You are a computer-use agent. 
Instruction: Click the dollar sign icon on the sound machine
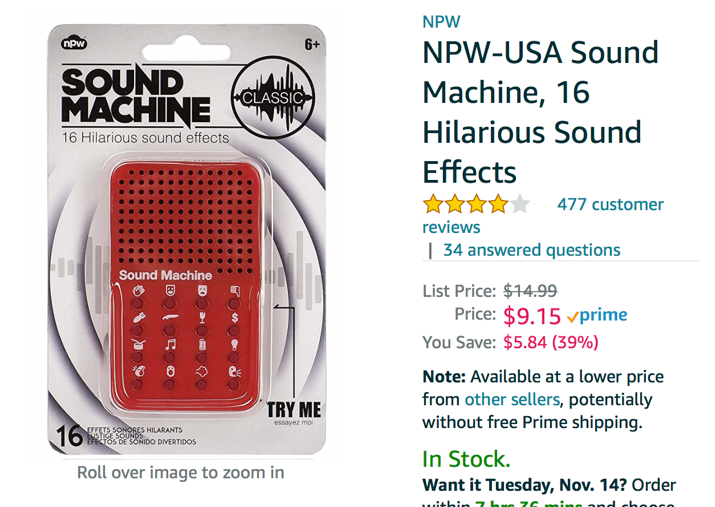point(233,318)
